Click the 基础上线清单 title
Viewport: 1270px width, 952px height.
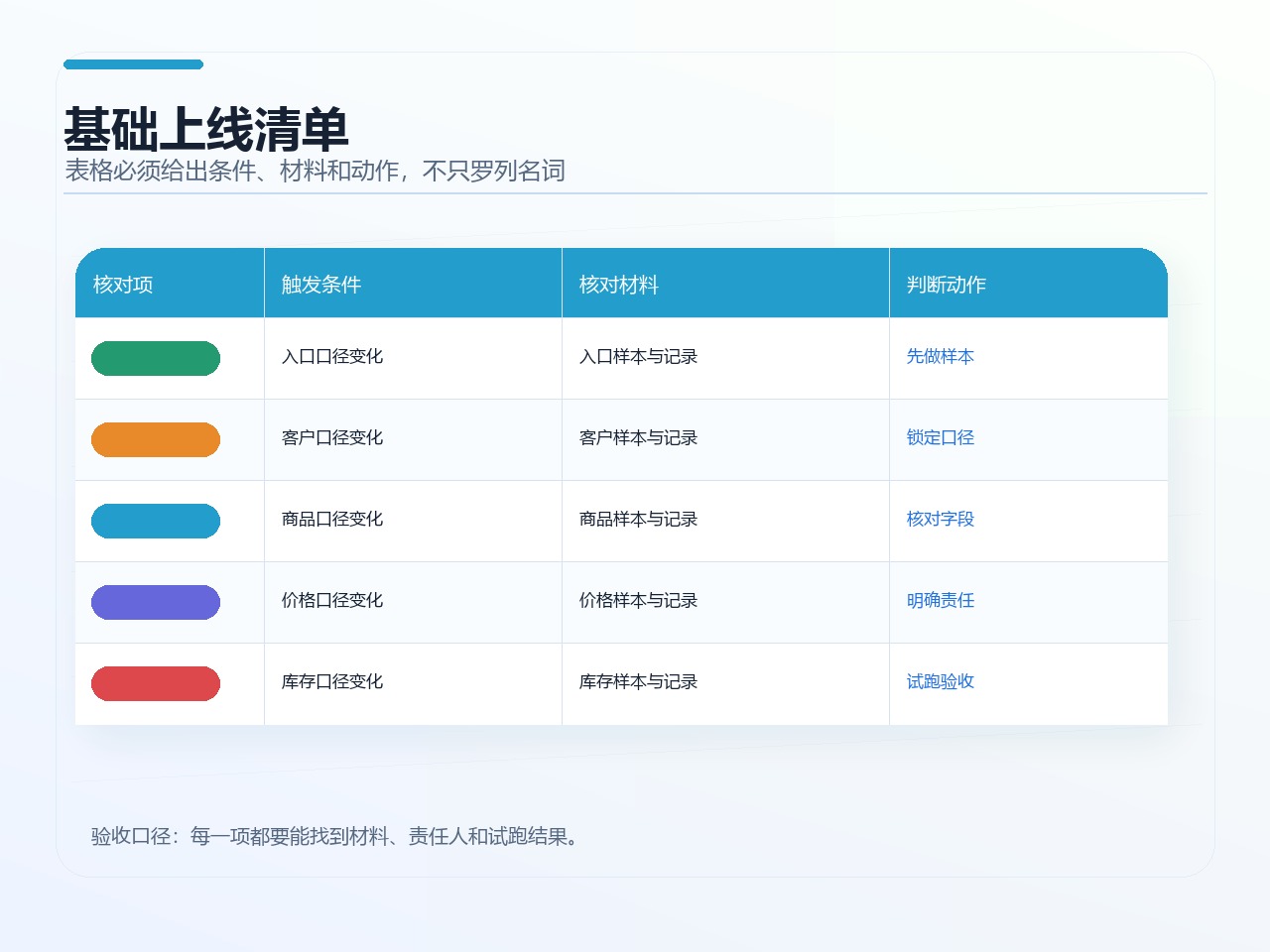click(206, 129)
